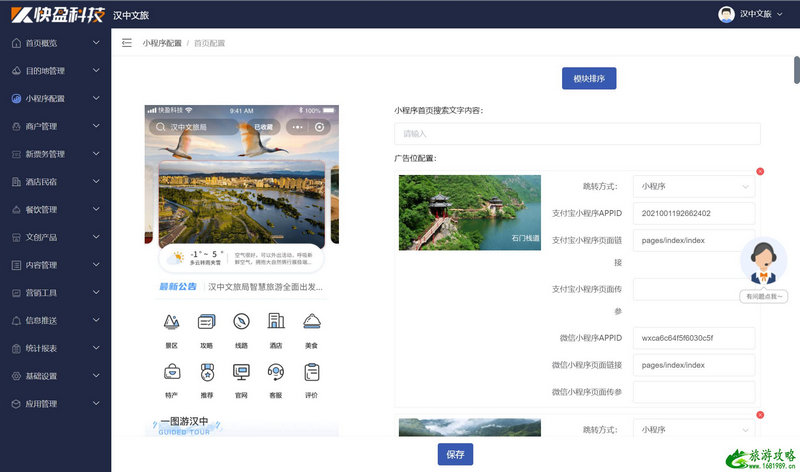Viewport: 800px width, 472px height.
Task: Tap the 攻略 guide icon in preview
Action: [x=206, y=322]
